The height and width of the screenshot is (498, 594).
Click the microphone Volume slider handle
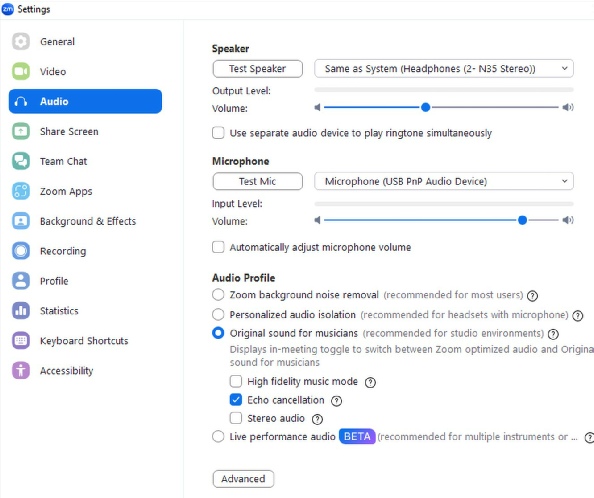pos(522,220)
